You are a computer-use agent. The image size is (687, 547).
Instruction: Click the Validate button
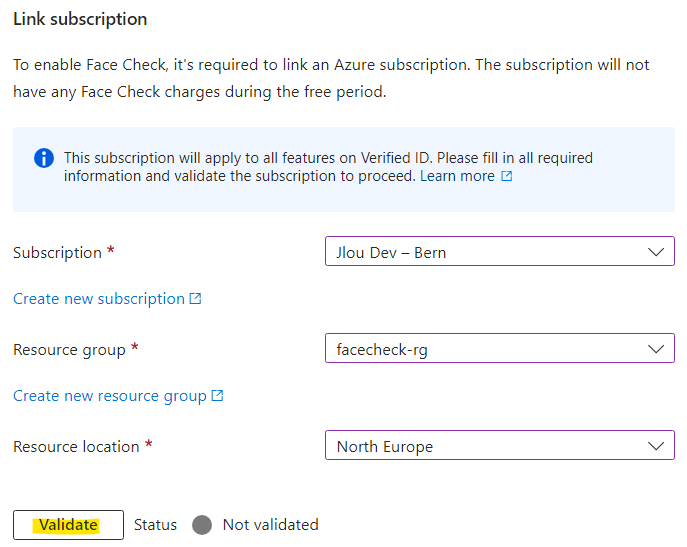pos(68,525)
